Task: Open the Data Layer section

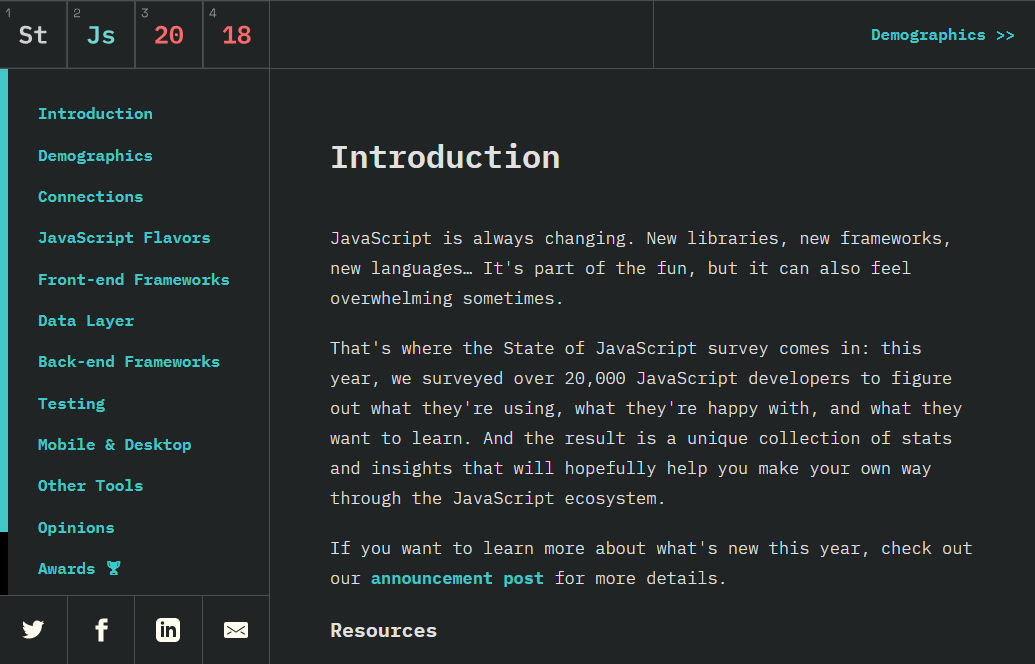Action: pos(86,321)
